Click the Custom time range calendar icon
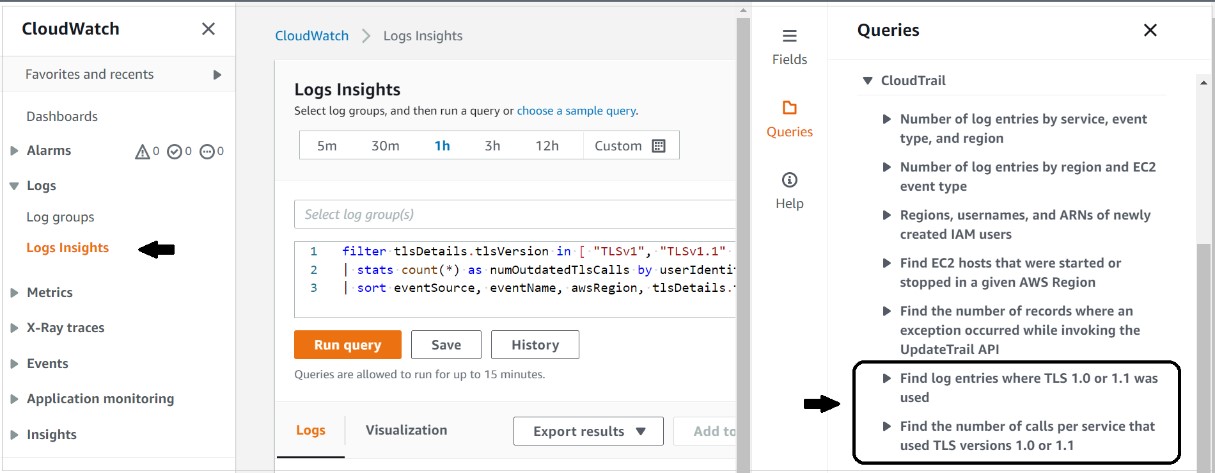Screen dimensions: 1215x473 pos(658,146)
